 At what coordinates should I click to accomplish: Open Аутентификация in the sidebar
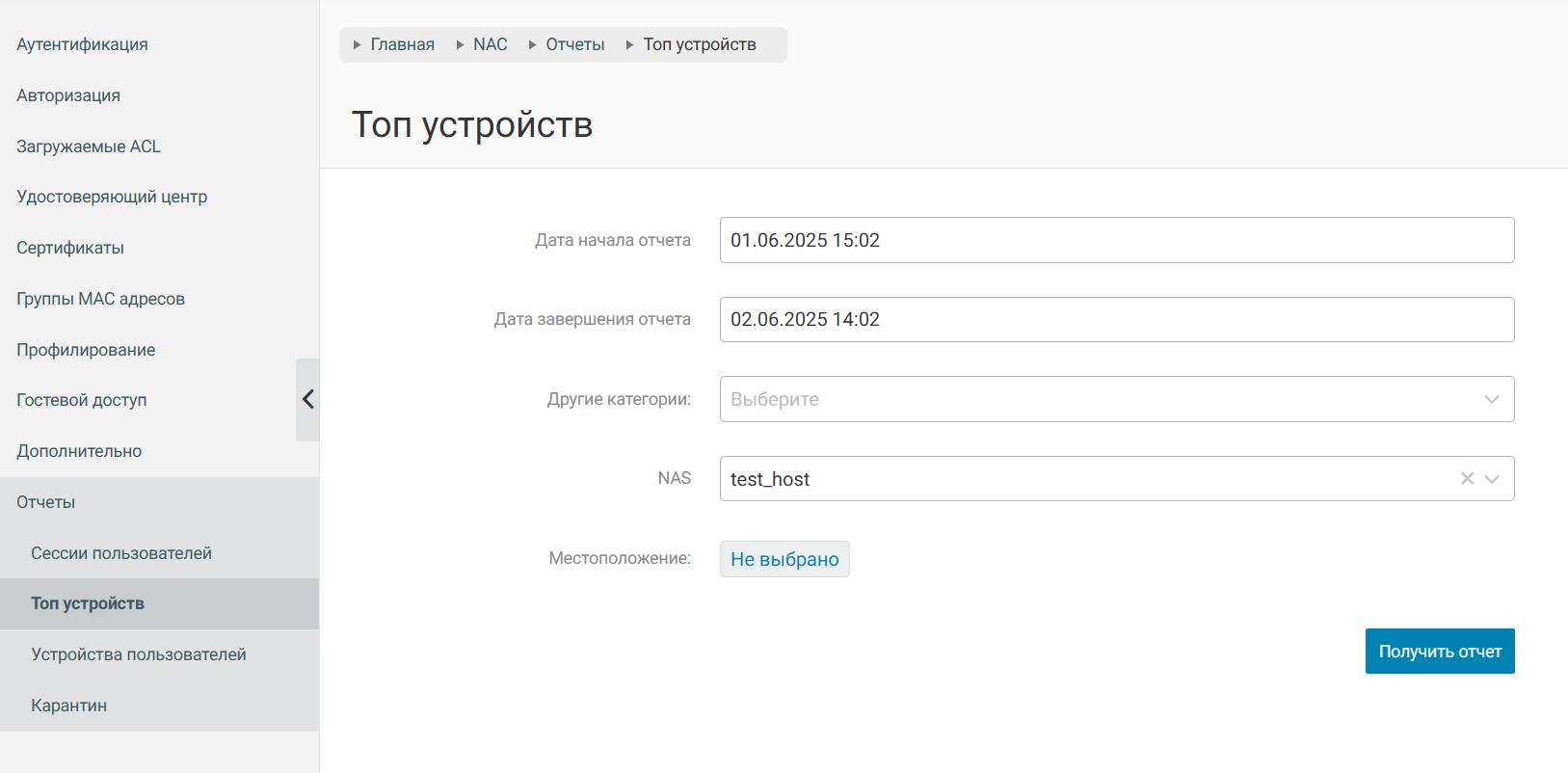[82, 44]
